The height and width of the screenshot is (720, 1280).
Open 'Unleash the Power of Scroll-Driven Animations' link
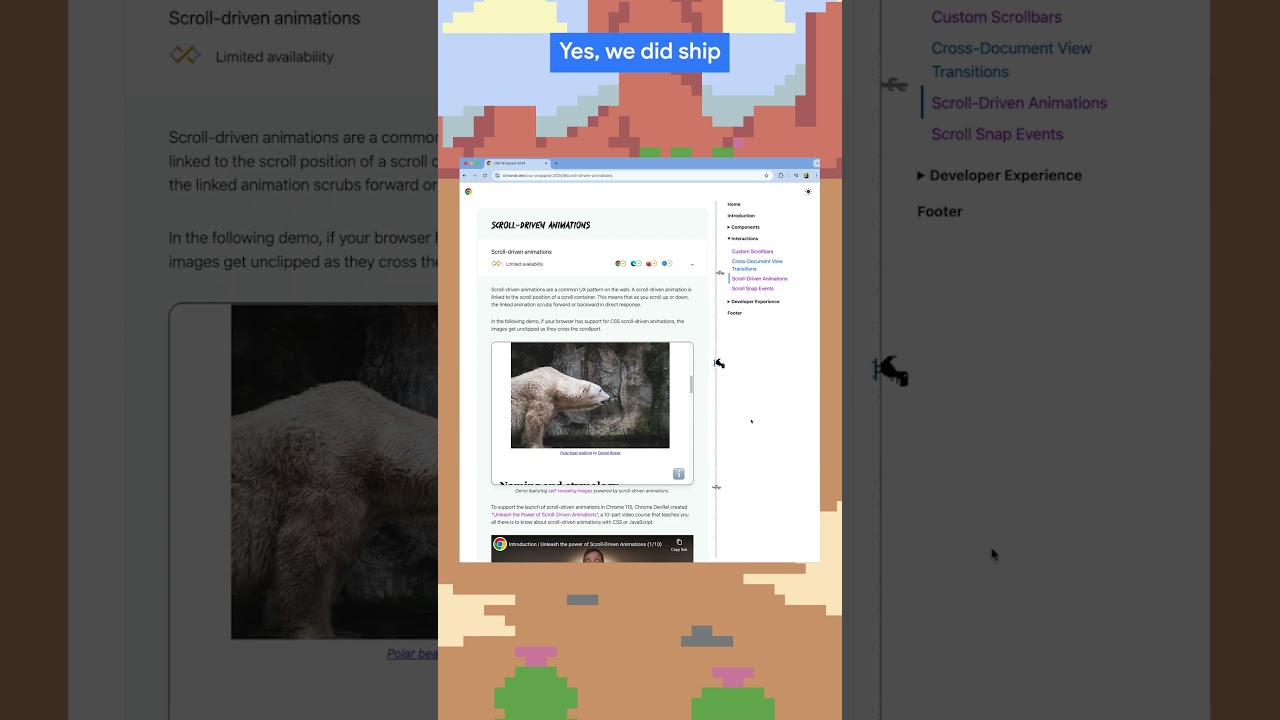(545, 514)
